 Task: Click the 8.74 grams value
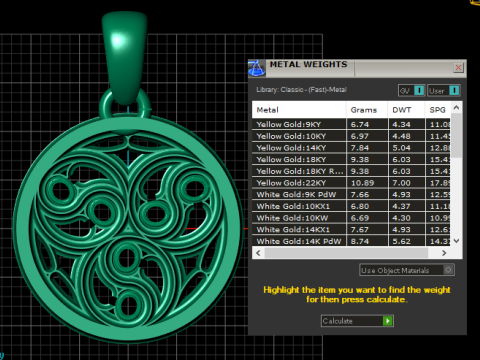tap(360, 241)
